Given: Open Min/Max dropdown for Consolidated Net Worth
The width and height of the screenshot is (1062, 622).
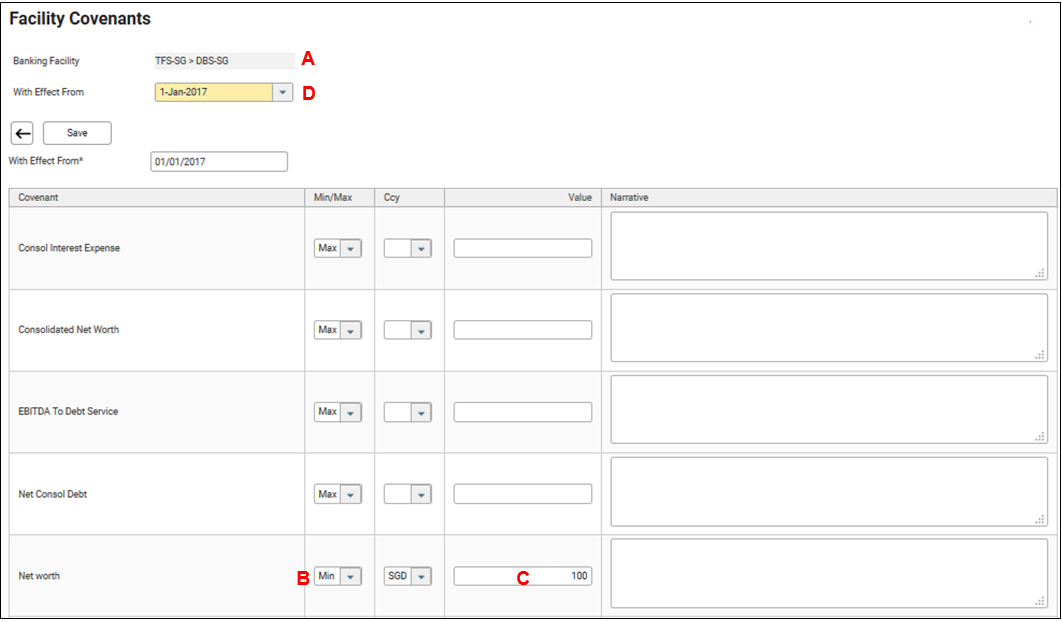Looking at the screenshot, I should click(x=338, y=330).
